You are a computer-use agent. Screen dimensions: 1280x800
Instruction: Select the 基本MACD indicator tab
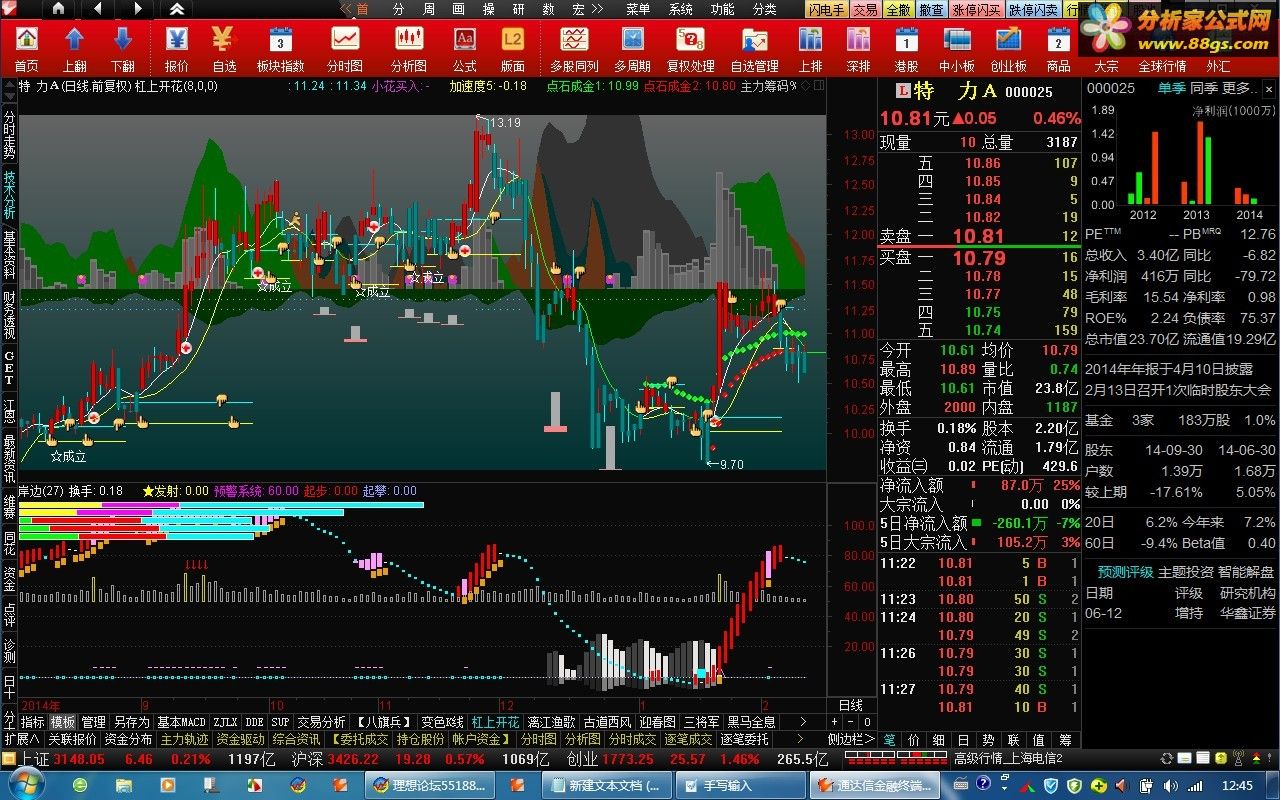(x=182, y=721)
